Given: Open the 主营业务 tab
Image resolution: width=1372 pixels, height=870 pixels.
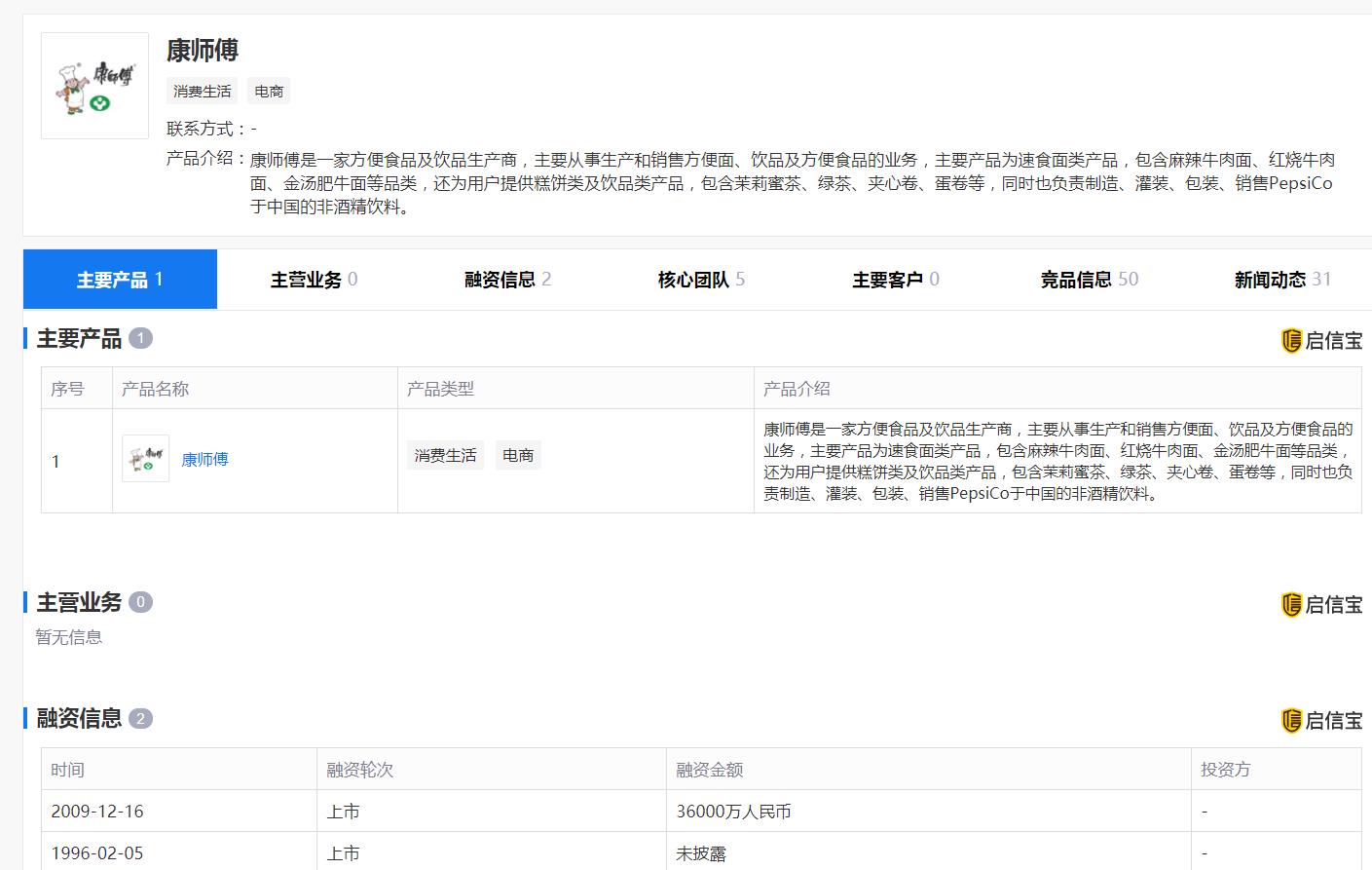Looking at the screenshot, I should coord(314,280).
